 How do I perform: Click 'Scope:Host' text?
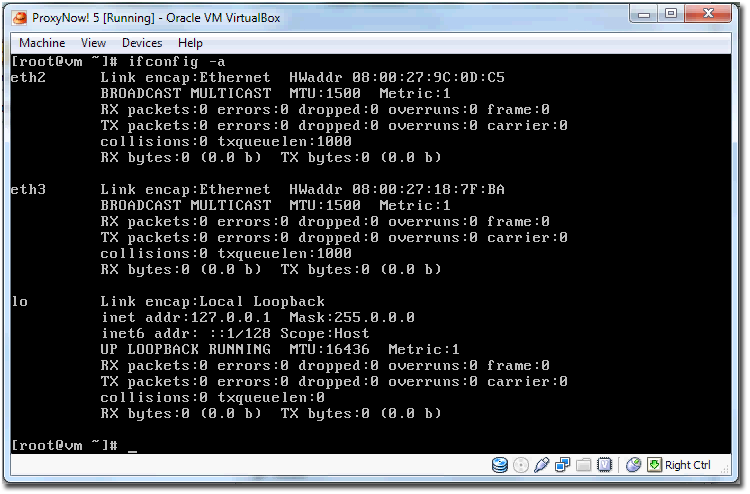pos(325,333)
